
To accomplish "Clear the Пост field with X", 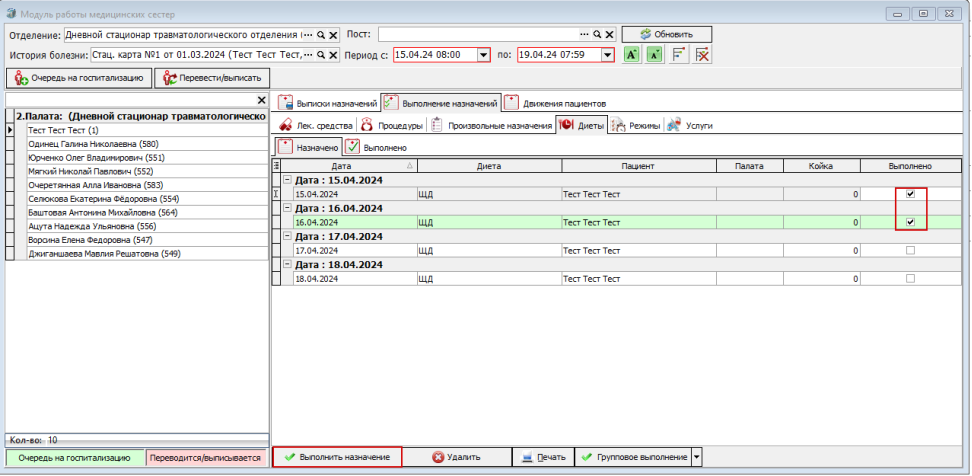I will 609,35.
